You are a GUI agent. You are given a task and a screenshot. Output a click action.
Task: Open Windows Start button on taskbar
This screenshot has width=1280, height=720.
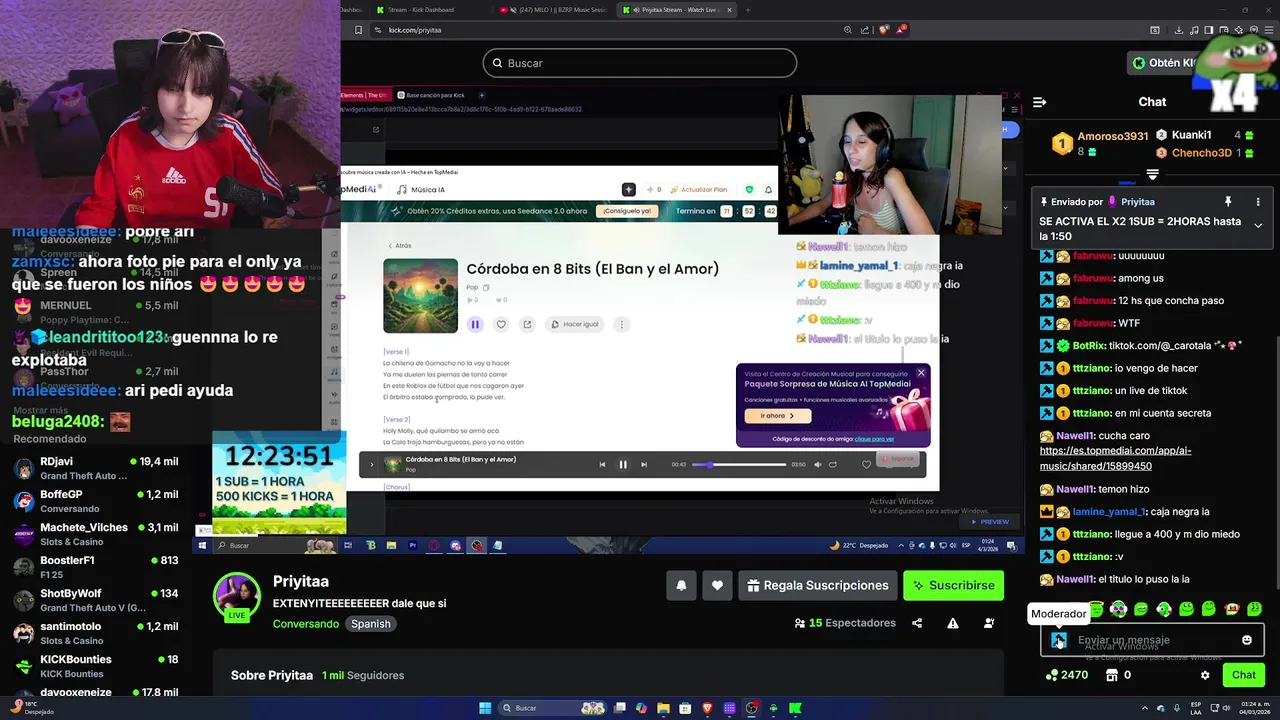click(485, 708)
